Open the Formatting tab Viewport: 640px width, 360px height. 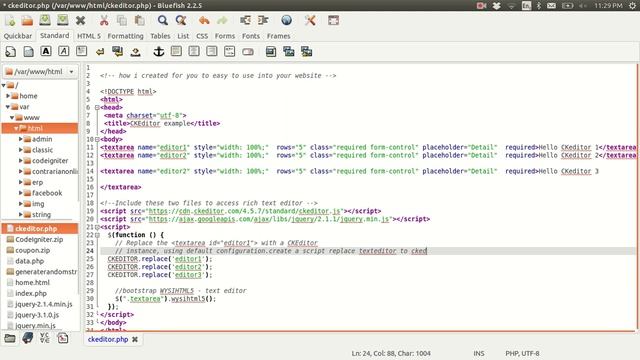(x=125, y=36)
